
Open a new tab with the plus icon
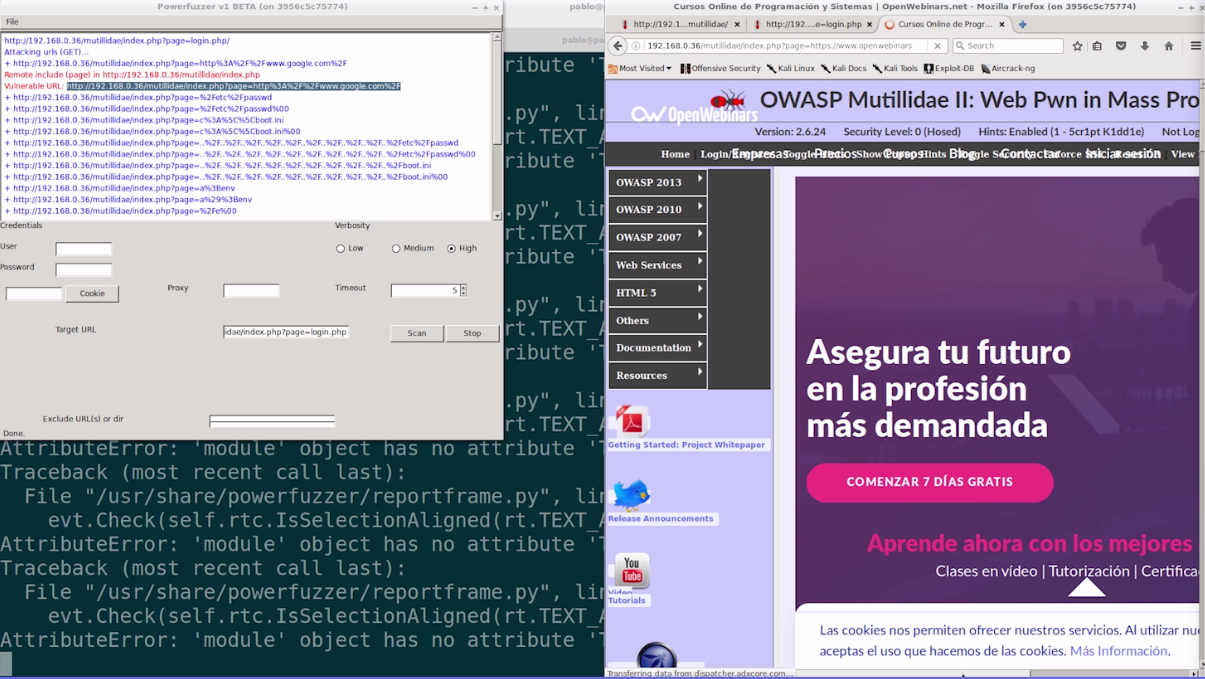click(x=1022, y=24)
